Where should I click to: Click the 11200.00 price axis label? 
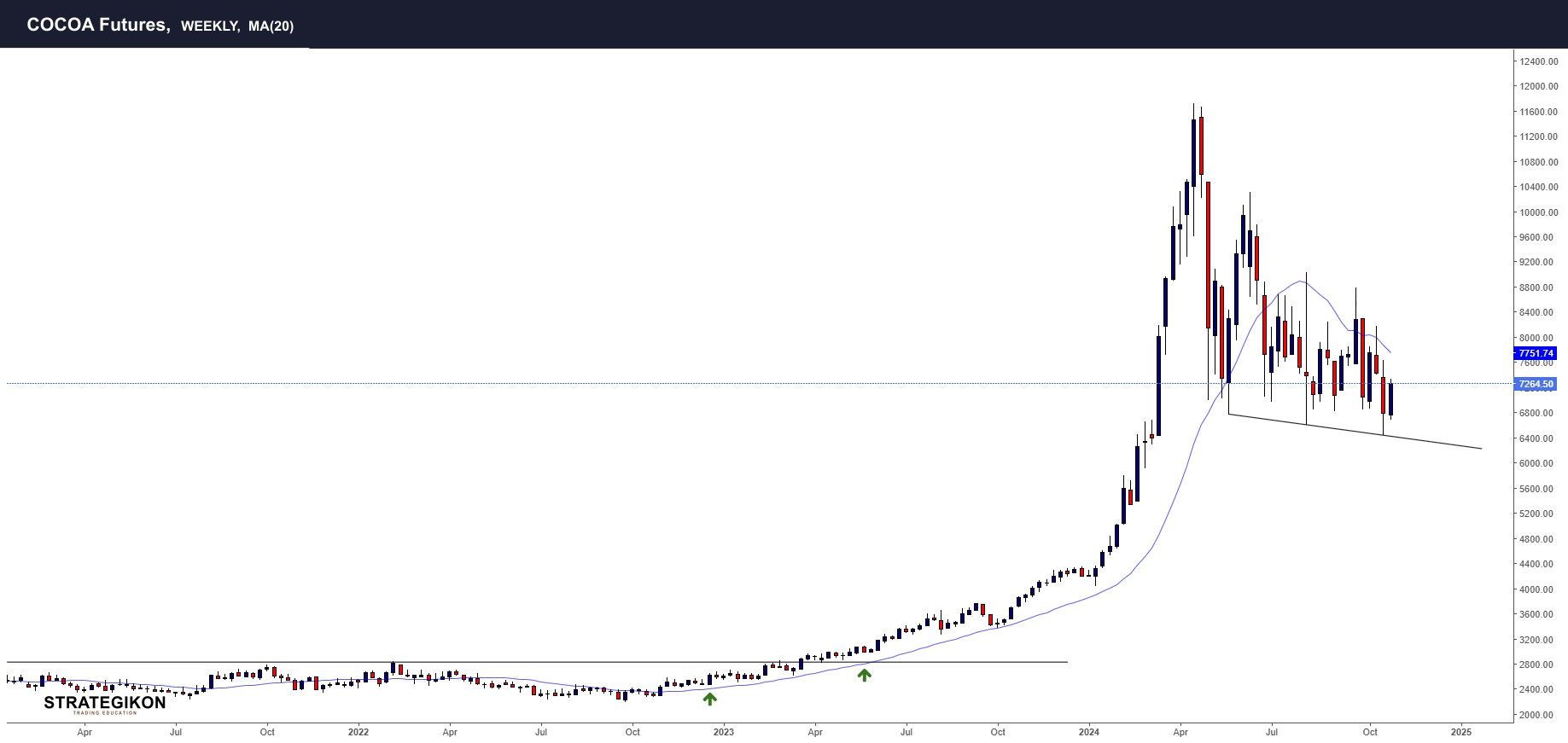point(1538,136)
